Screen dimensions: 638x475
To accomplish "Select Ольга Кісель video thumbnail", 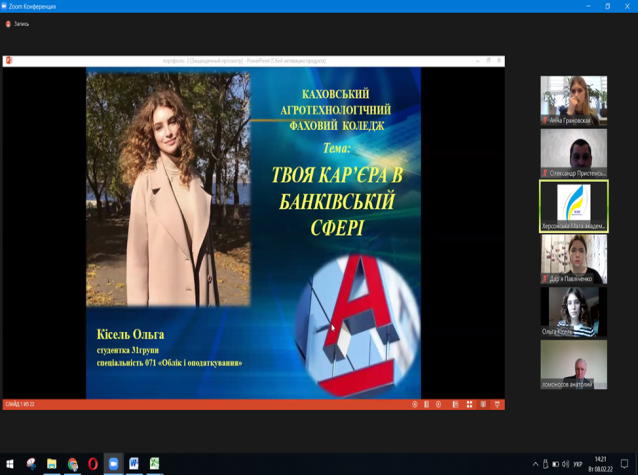I will click(574, 312).
